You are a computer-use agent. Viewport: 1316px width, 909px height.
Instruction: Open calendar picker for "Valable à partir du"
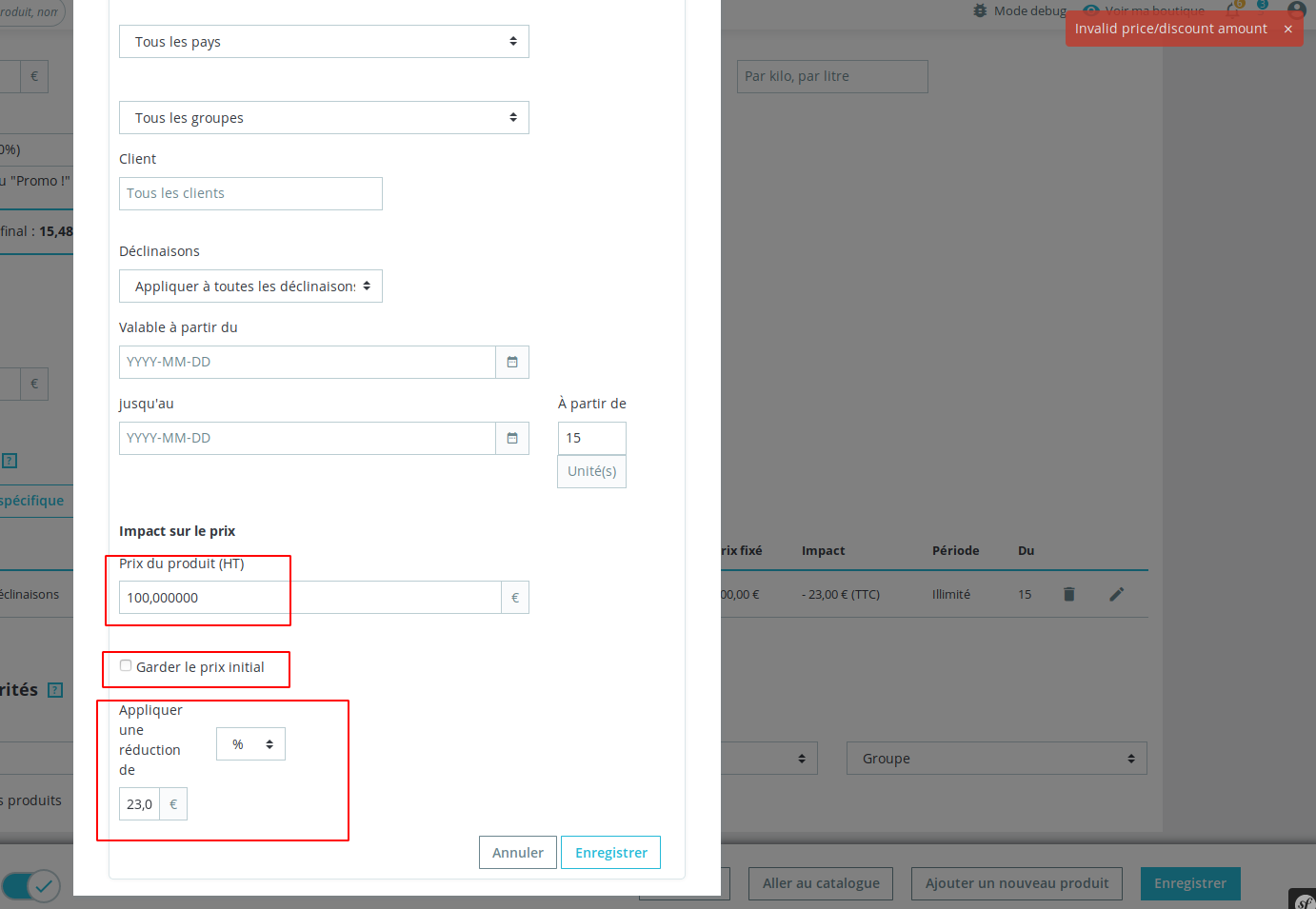pyautogui.click(x=512, y=362)
